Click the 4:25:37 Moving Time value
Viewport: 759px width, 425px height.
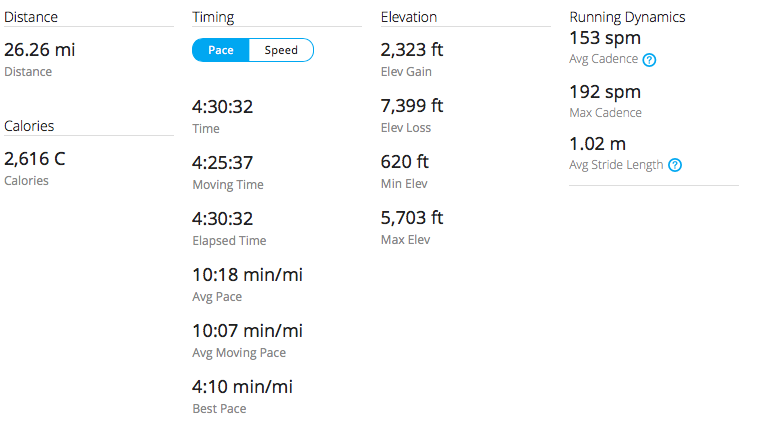point(222,163)
